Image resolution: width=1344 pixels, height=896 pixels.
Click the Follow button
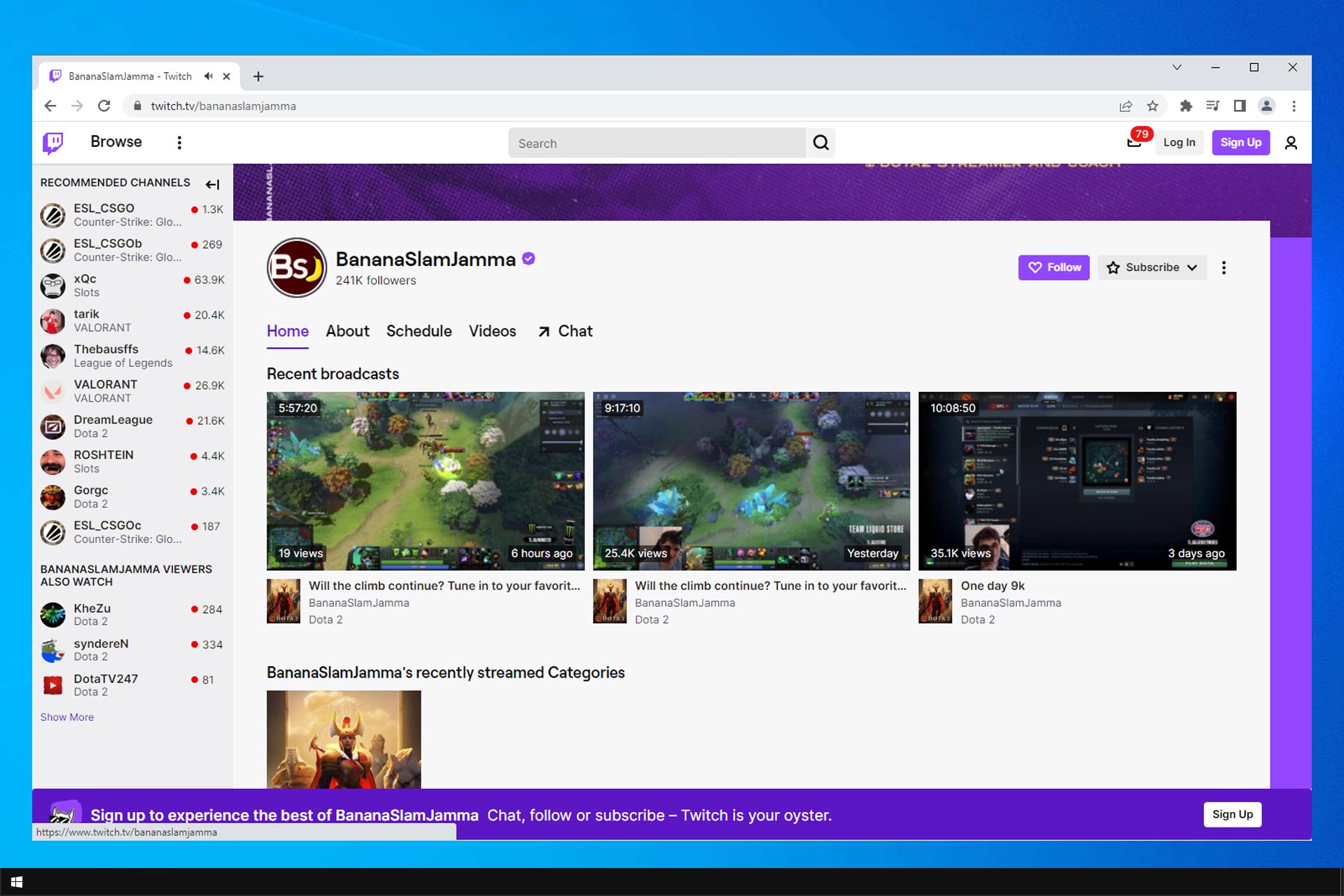[1053, 267]
